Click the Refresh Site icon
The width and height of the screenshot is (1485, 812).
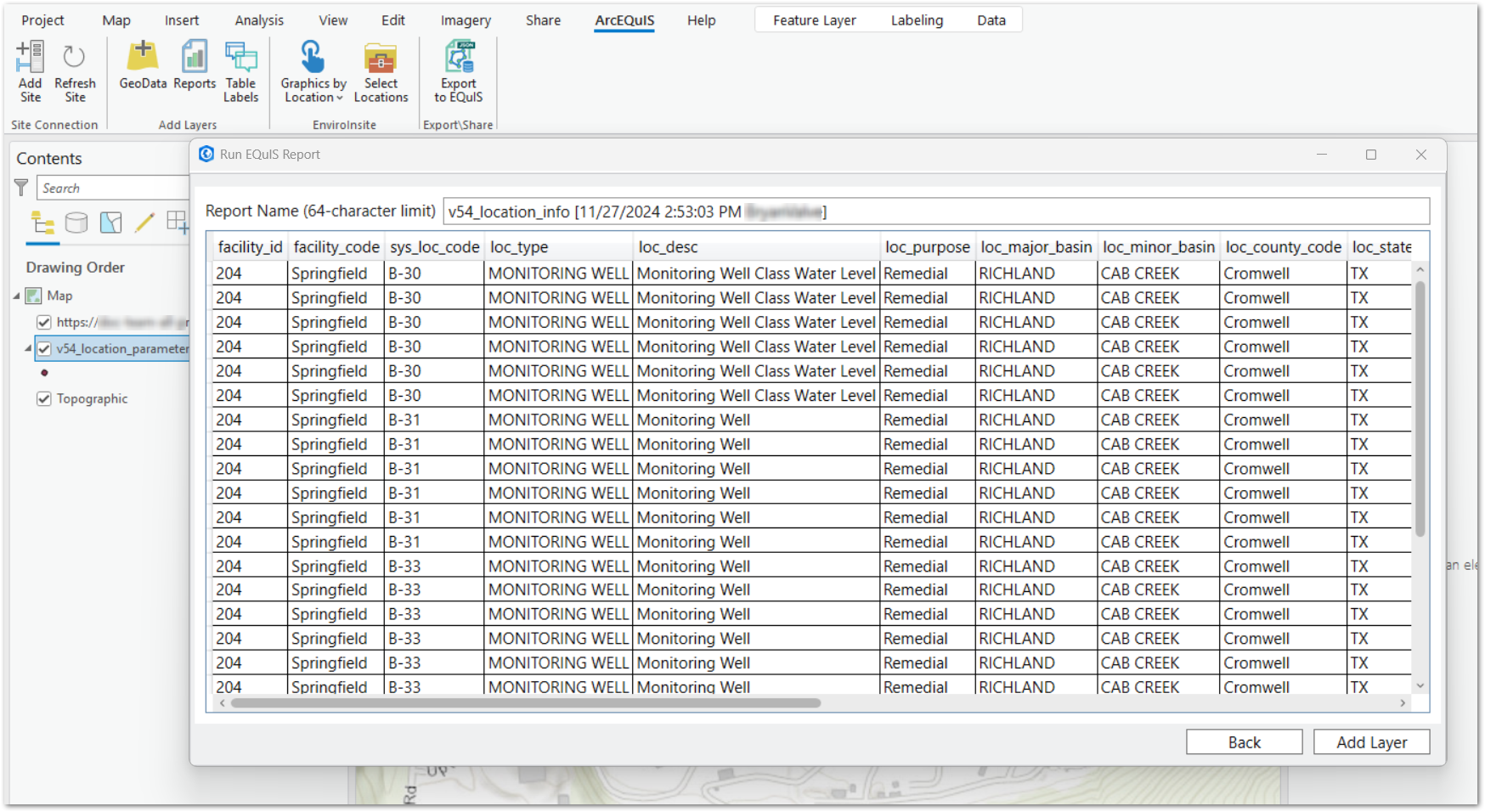click(75, 57)
